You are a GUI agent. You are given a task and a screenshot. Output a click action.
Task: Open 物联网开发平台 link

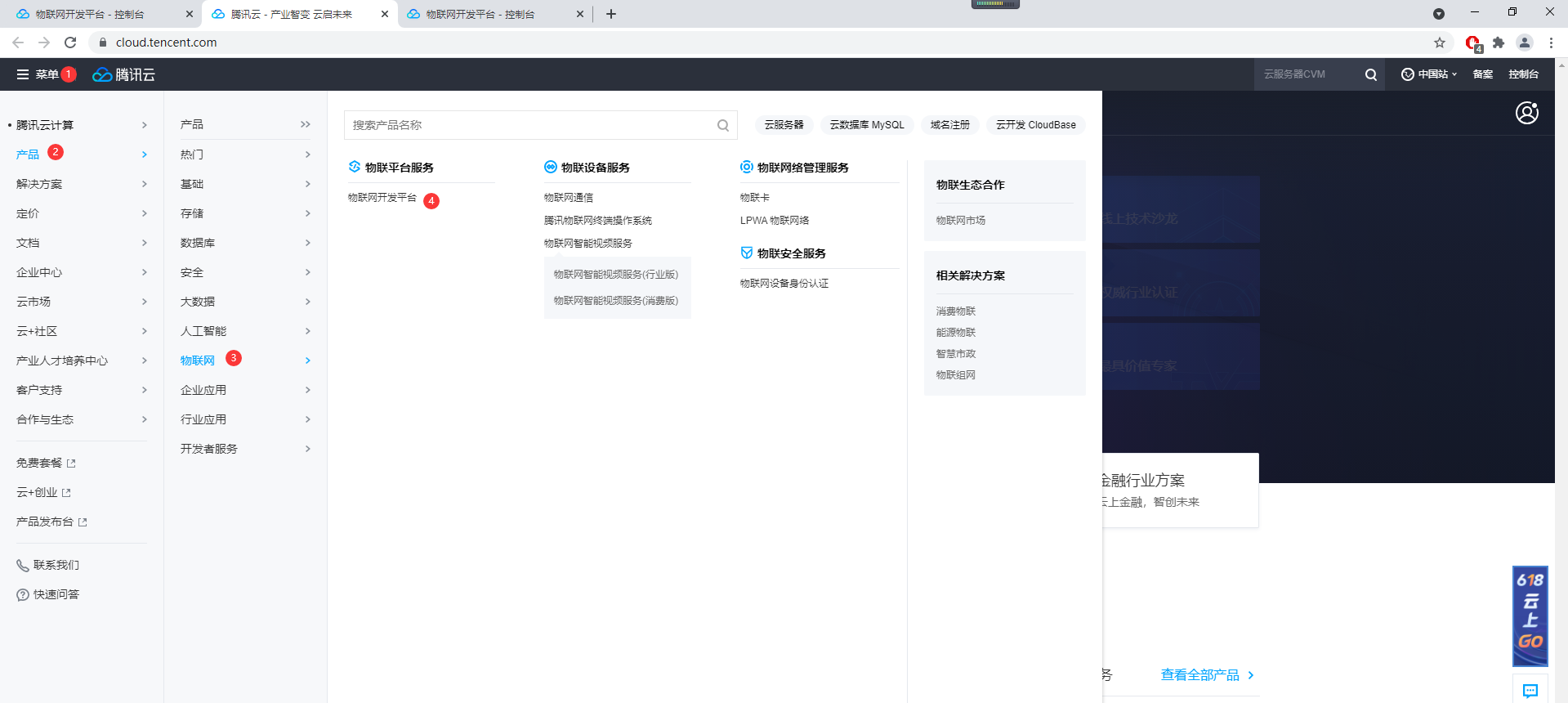click(x=382, y=198)
